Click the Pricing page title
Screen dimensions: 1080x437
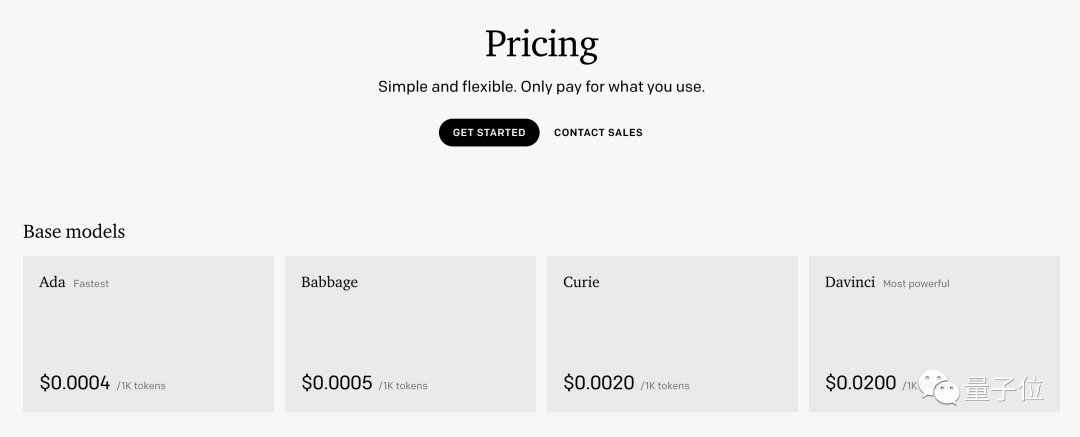coord(541,45)
